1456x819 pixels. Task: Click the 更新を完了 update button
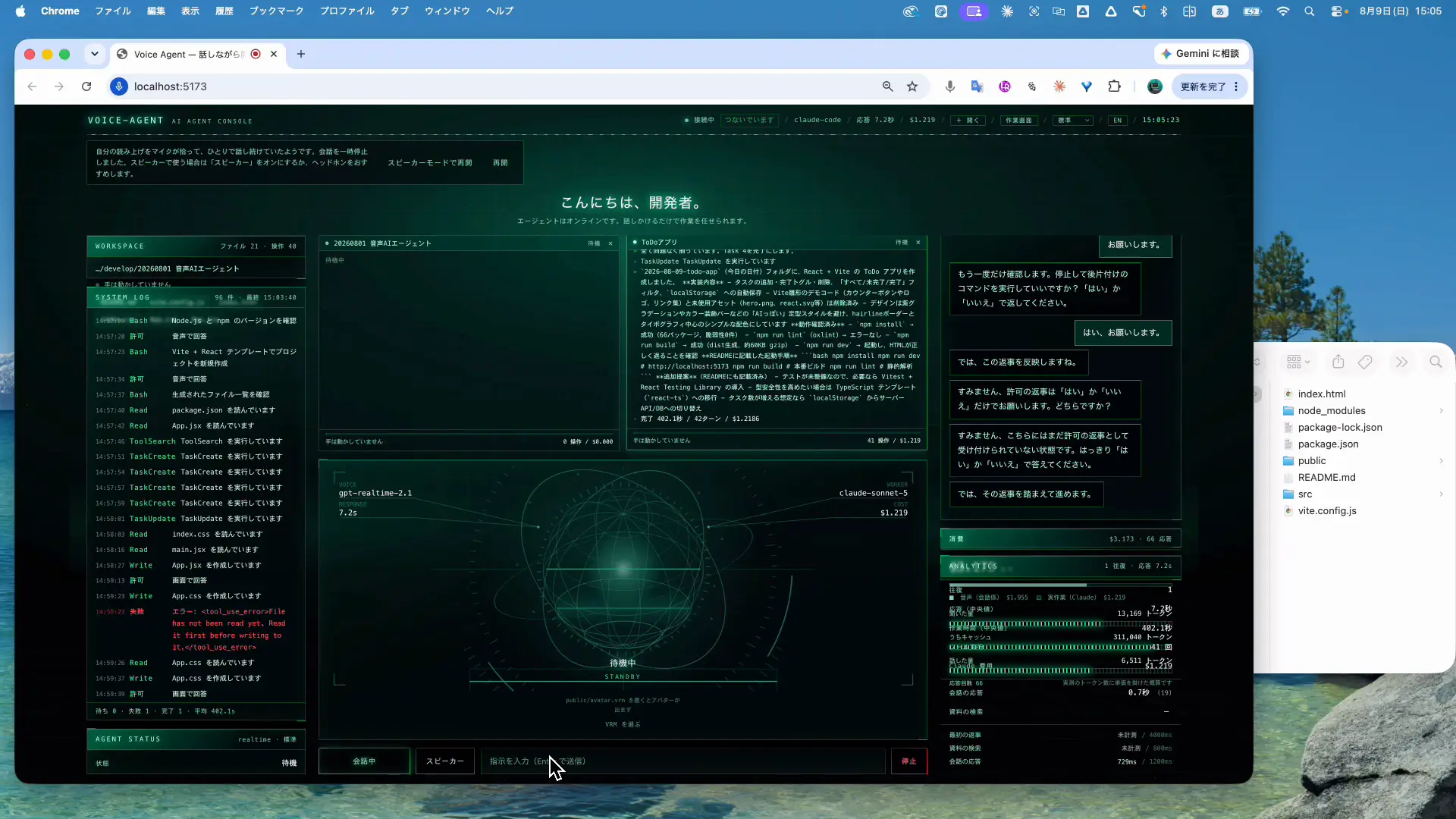point(1203,86)
